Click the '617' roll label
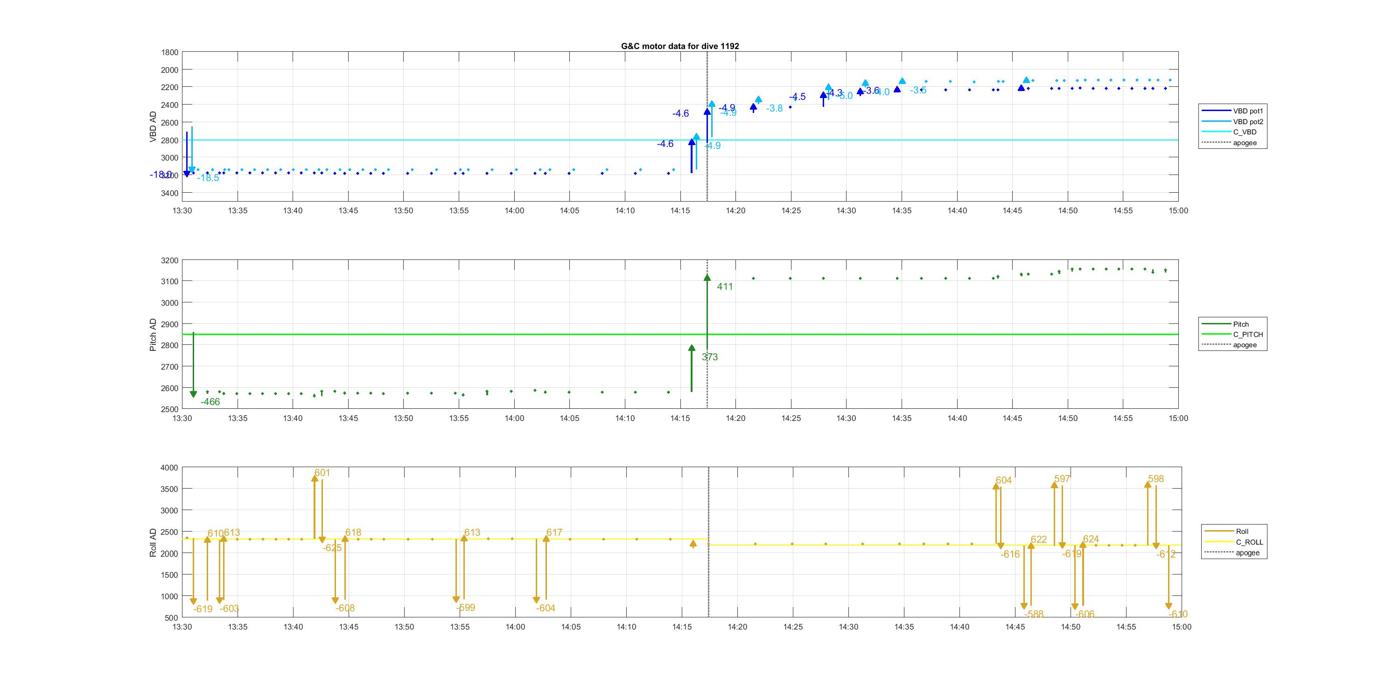 tap(554, 533)
